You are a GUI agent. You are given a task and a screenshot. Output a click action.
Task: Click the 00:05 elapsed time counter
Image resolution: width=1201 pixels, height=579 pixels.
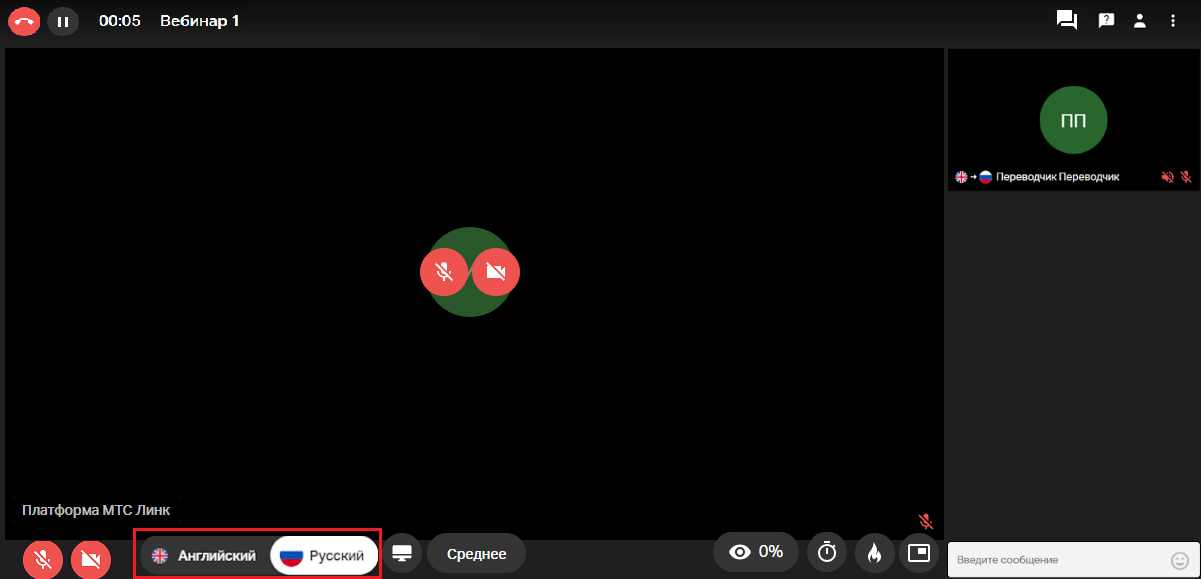[x=120, y=20]
